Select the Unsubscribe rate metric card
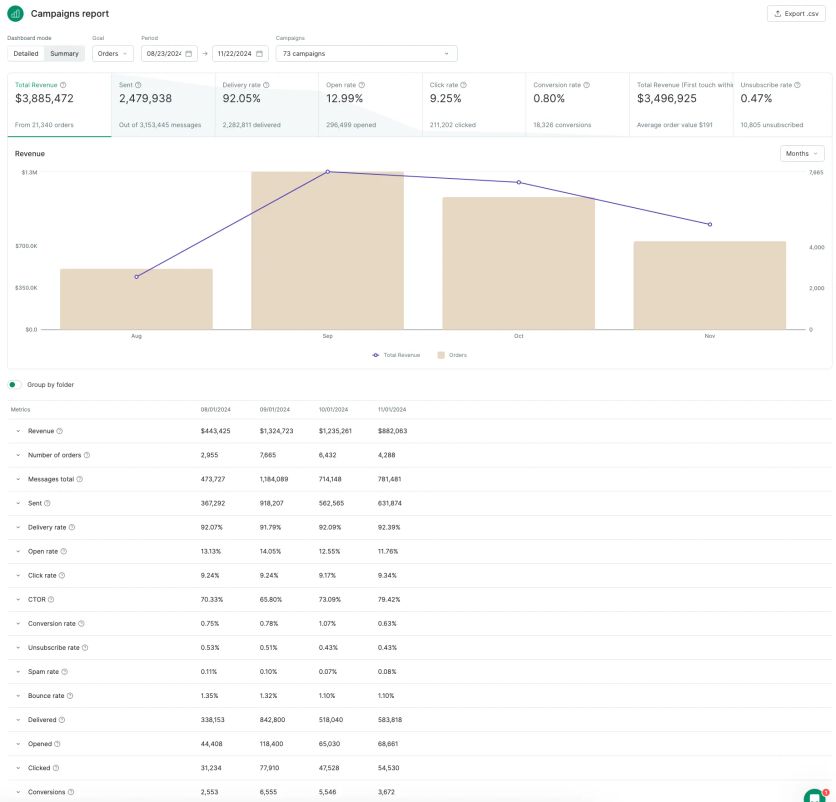This screenshot has width=836, height=802. (x=782, y=105)
